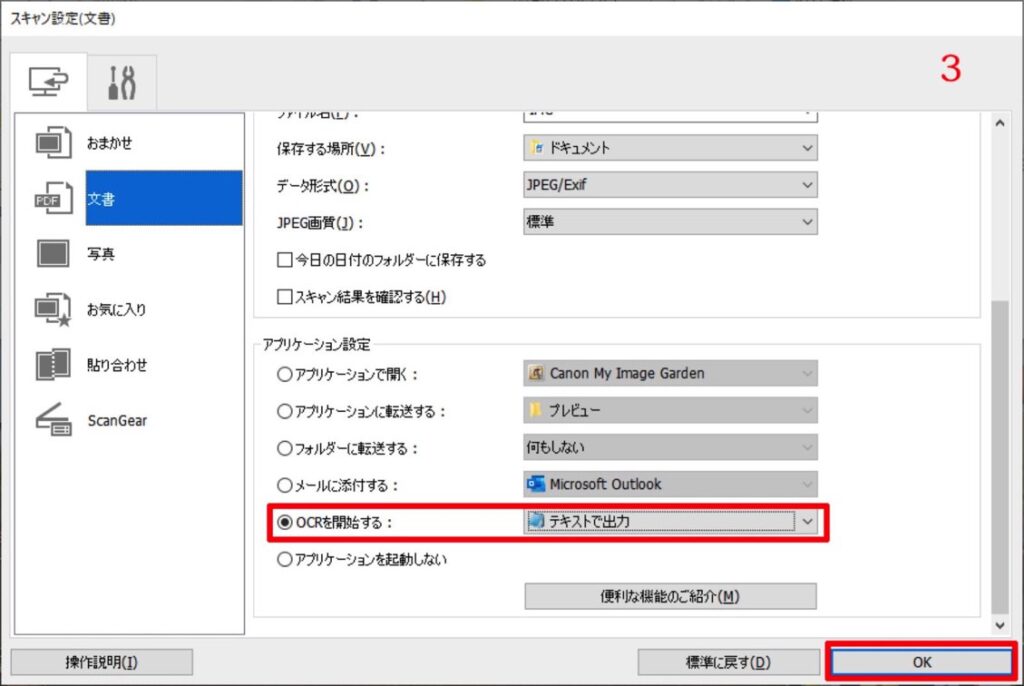This screenshot has height=686, width=1024.
Task: Check スキャン結果を確認する option
Action: coord(284,296)
